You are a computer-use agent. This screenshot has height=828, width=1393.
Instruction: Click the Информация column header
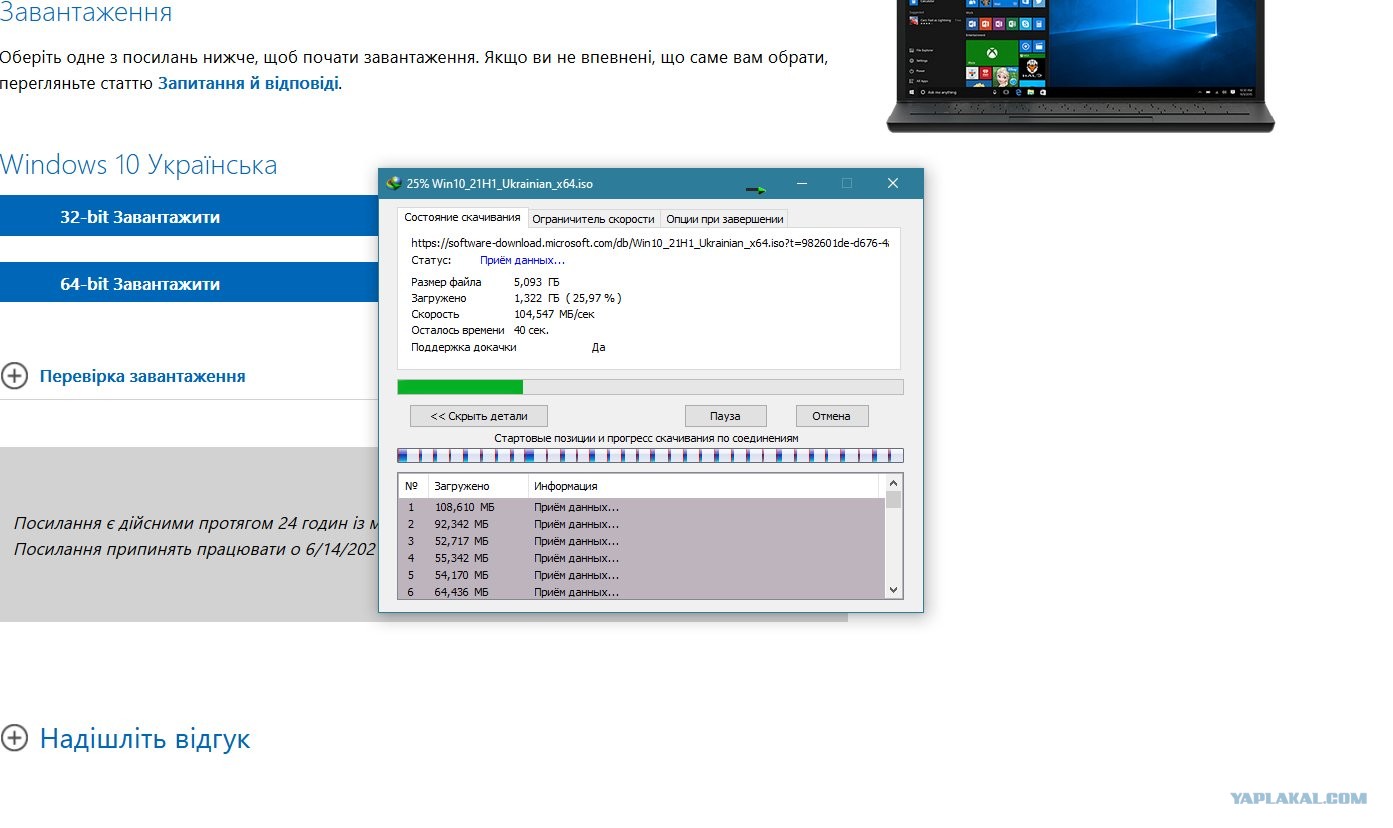coord(703,486)
